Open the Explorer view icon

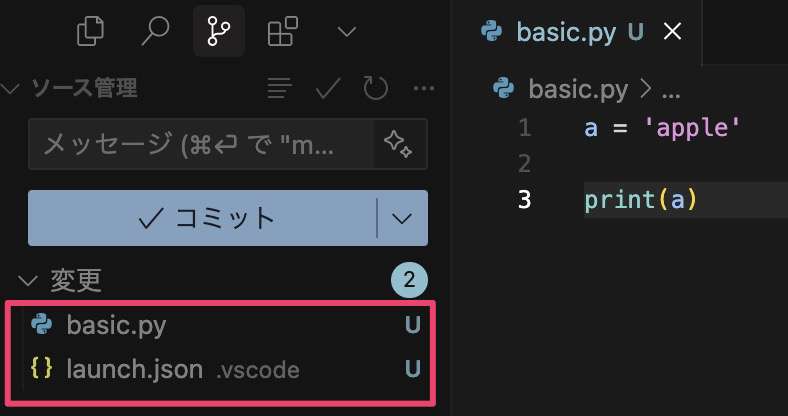click(x=90, y=31)
